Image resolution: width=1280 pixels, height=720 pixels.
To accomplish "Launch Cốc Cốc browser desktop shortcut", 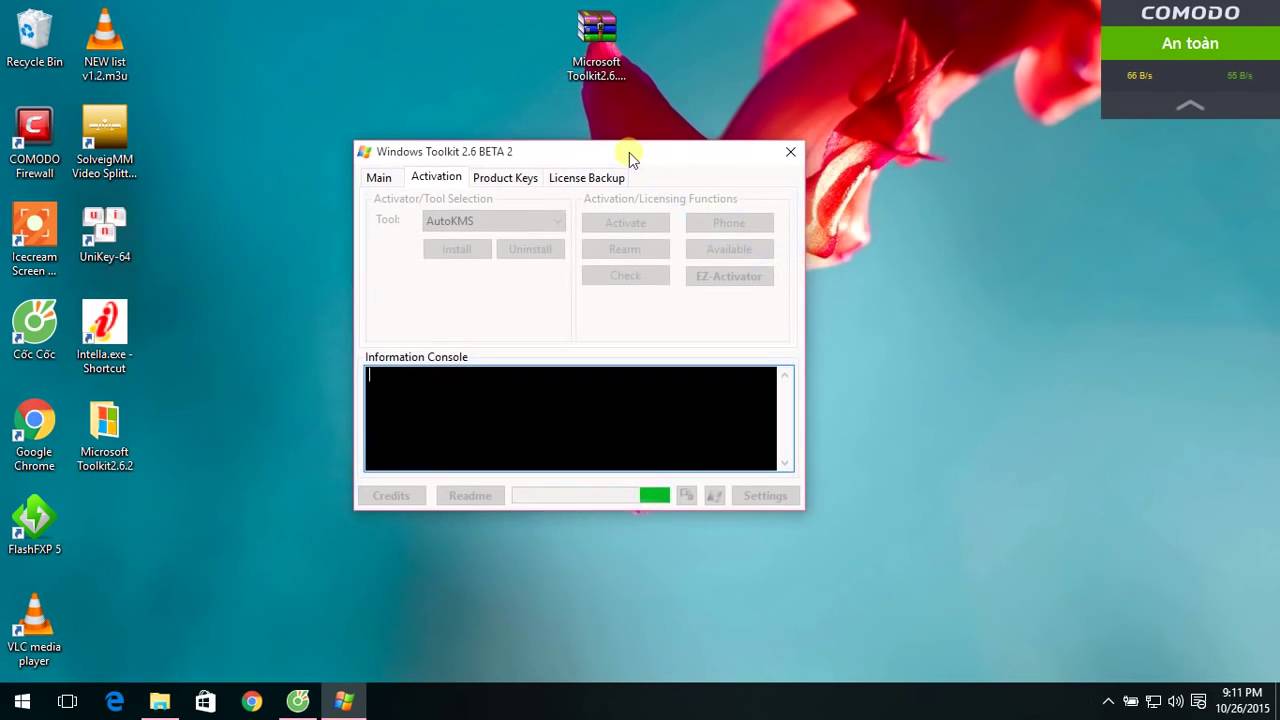I will coord(34,331).
